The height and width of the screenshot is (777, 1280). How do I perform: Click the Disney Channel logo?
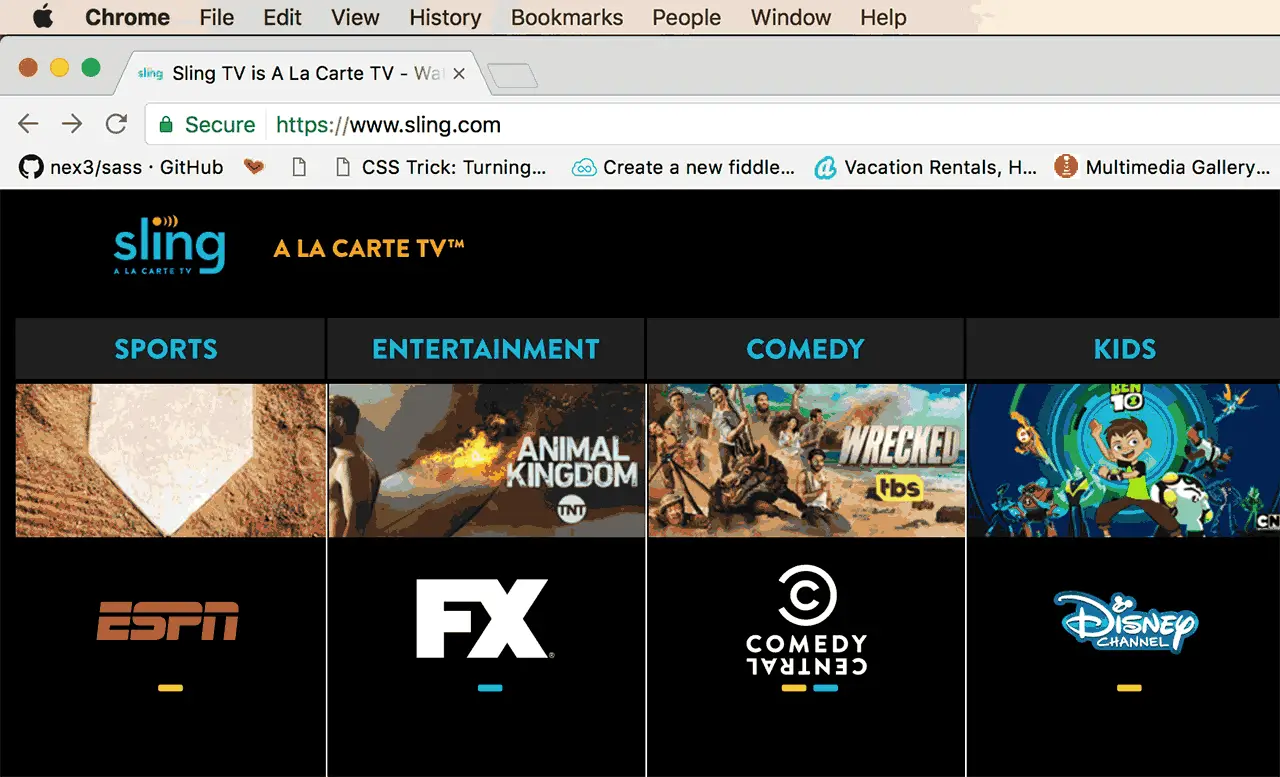point(1125,621)
